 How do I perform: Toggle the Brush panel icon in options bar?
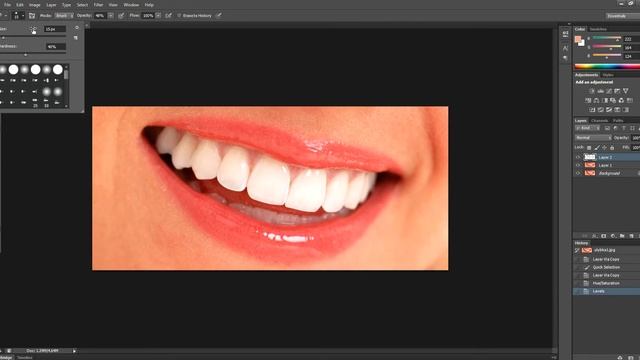click(32, 16)
